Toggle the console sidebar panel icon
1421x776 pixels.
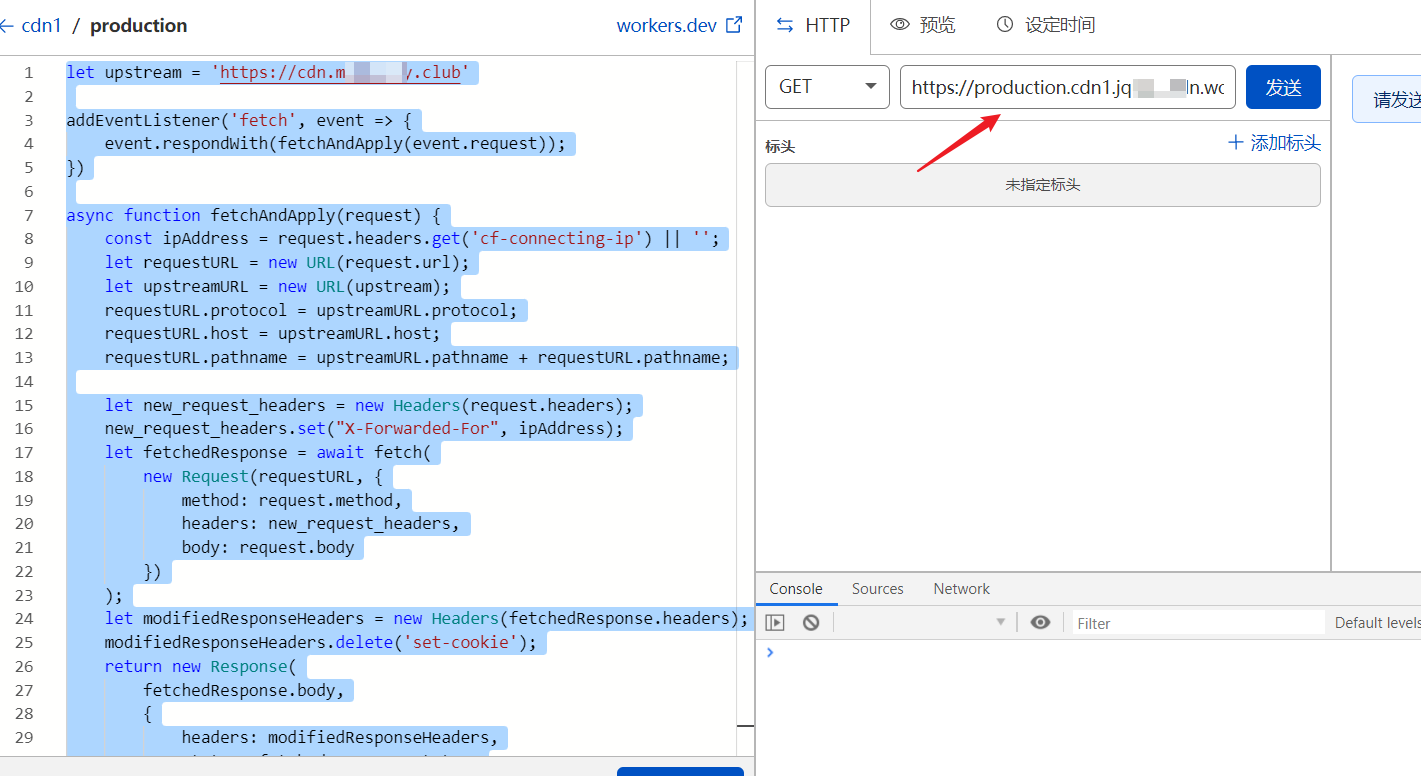pos(775,622)
